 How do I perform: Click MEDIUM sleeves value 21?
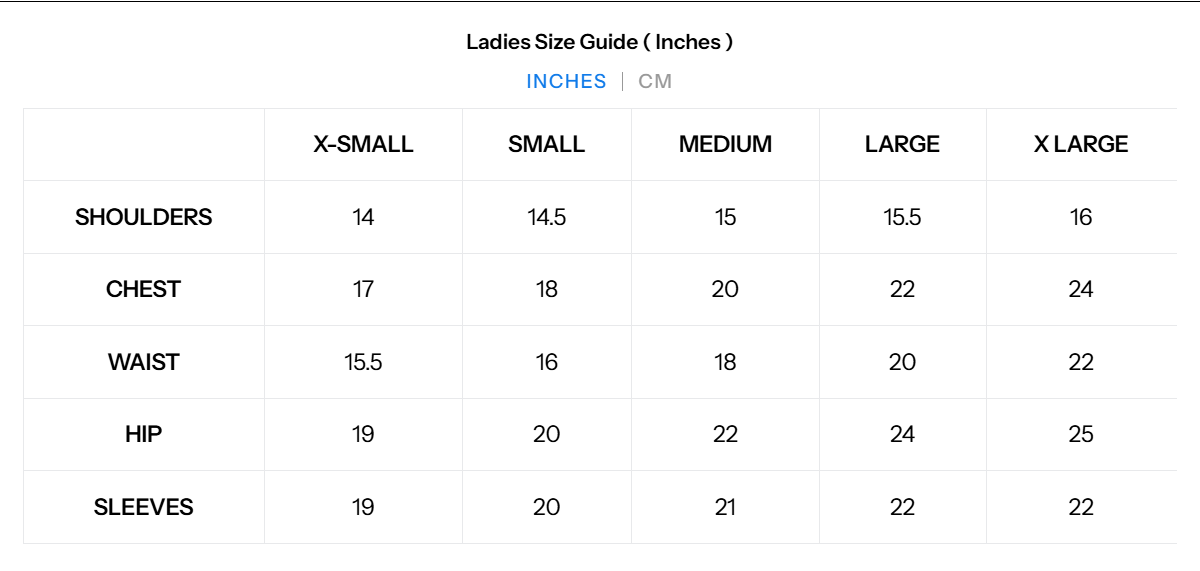coord(725,507)
